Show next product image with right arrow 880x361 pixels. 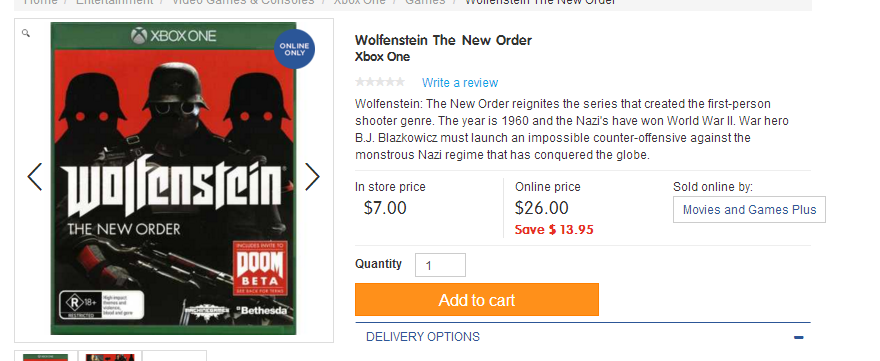[312, 177]
